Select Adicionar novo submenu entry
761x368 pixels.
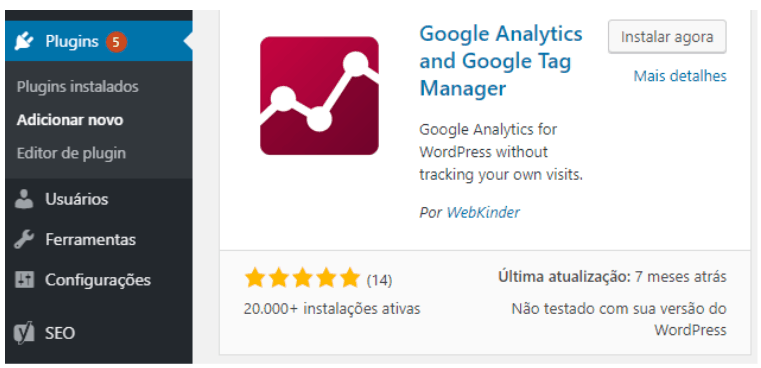pos(70,120)
